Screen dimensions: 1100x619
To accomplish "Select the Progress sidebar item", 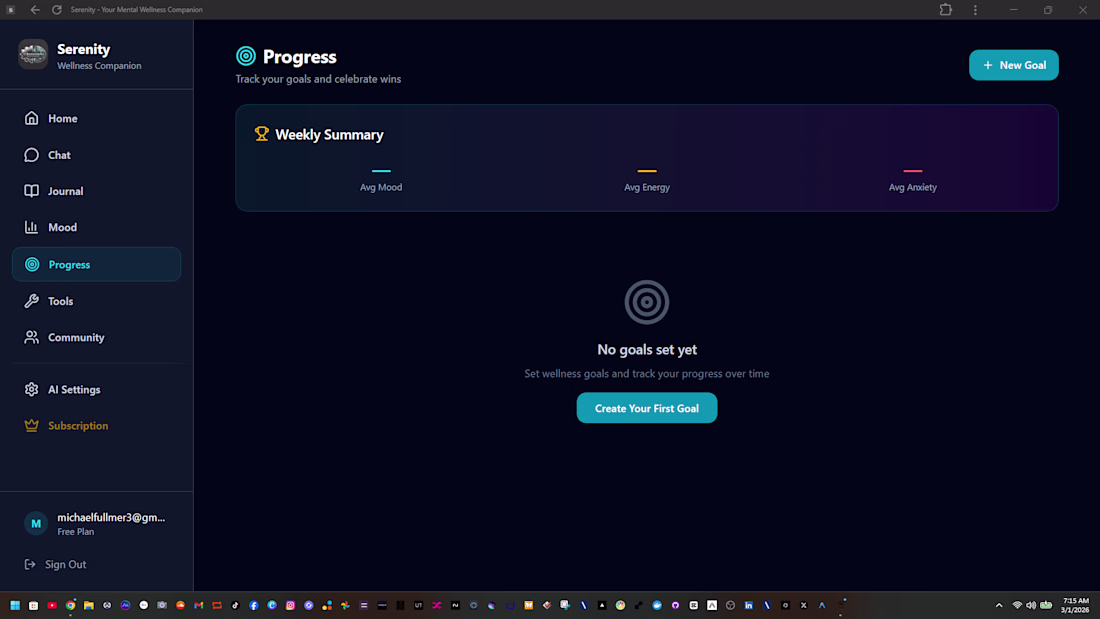I will (97, 265).
